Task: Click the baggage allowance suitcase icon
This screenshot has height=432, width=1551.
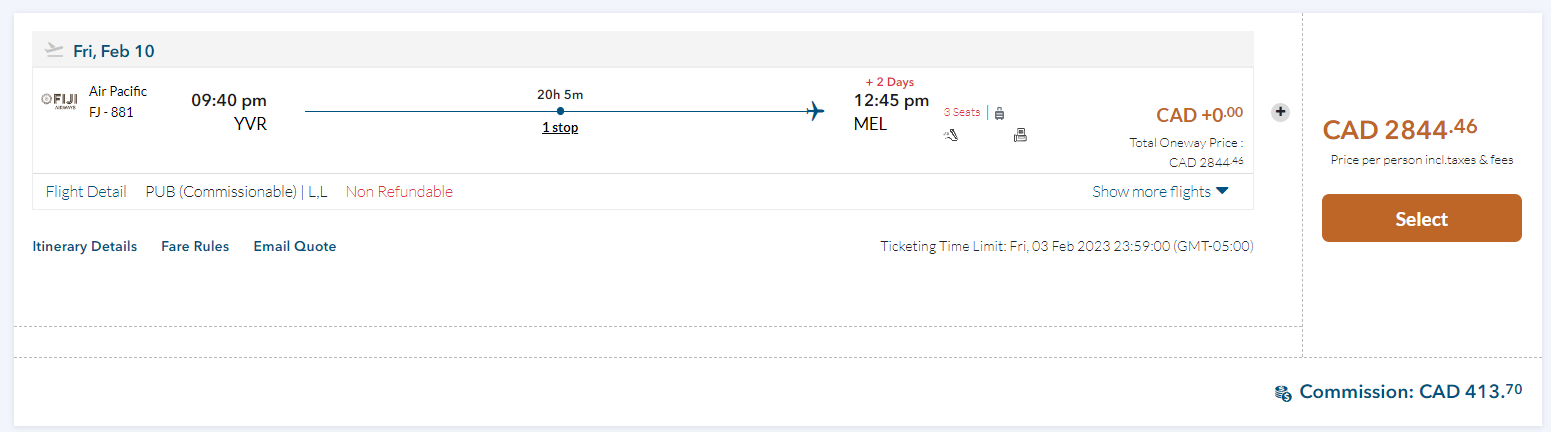Action: coord(999,113)
